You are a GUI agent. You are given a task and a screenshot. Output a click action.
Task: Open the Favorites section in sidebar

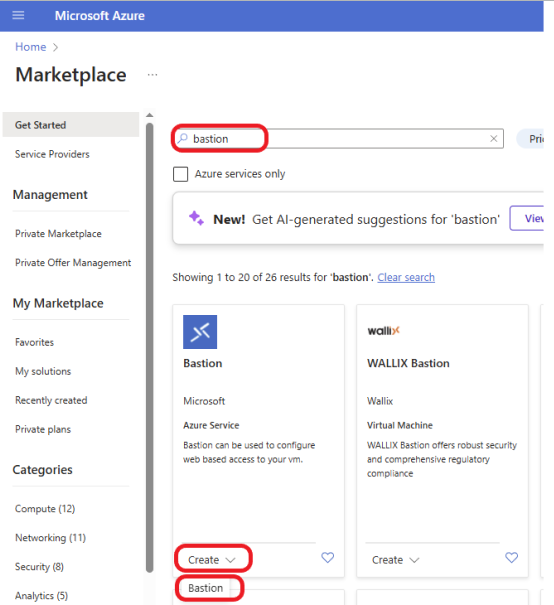click(34, 342)
